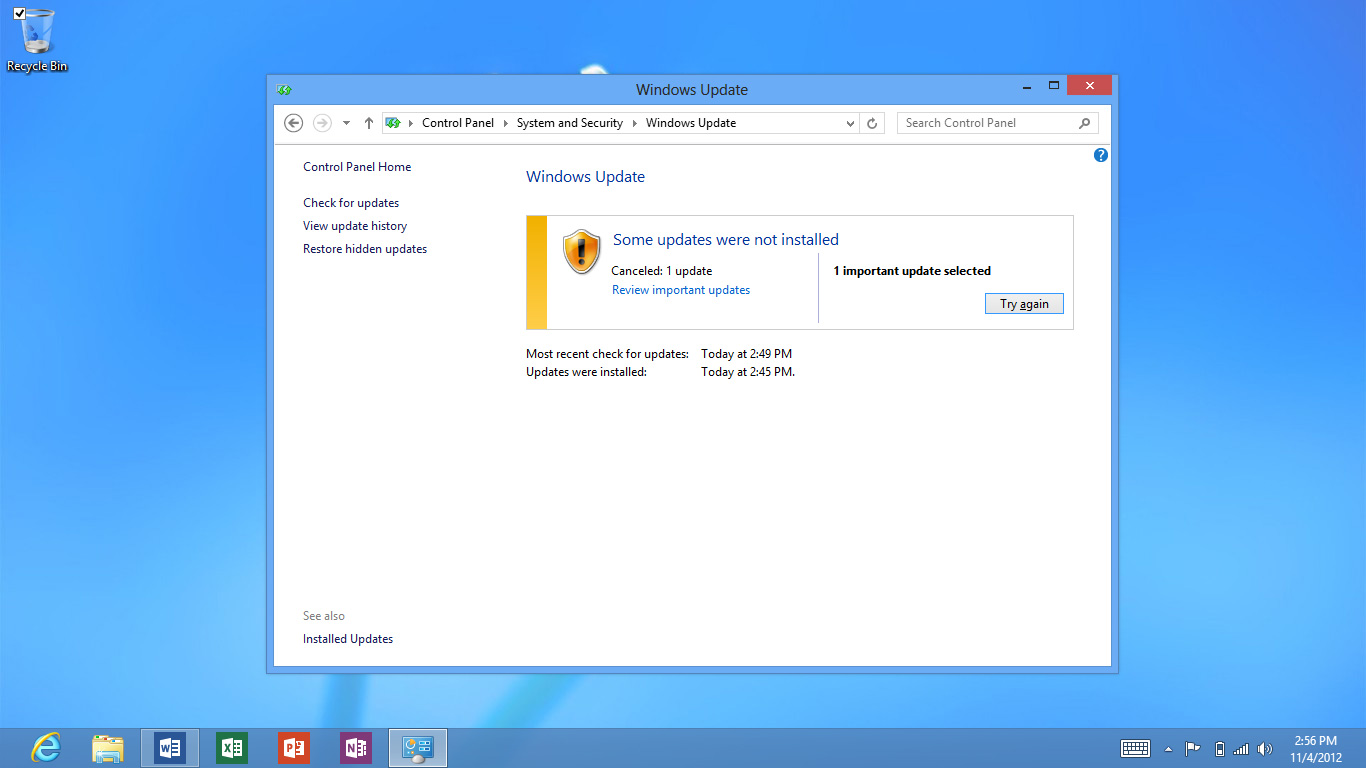1366x768 pixels.
Task: Expand chevron after System and Security
Action: click(x=634, y=123)
